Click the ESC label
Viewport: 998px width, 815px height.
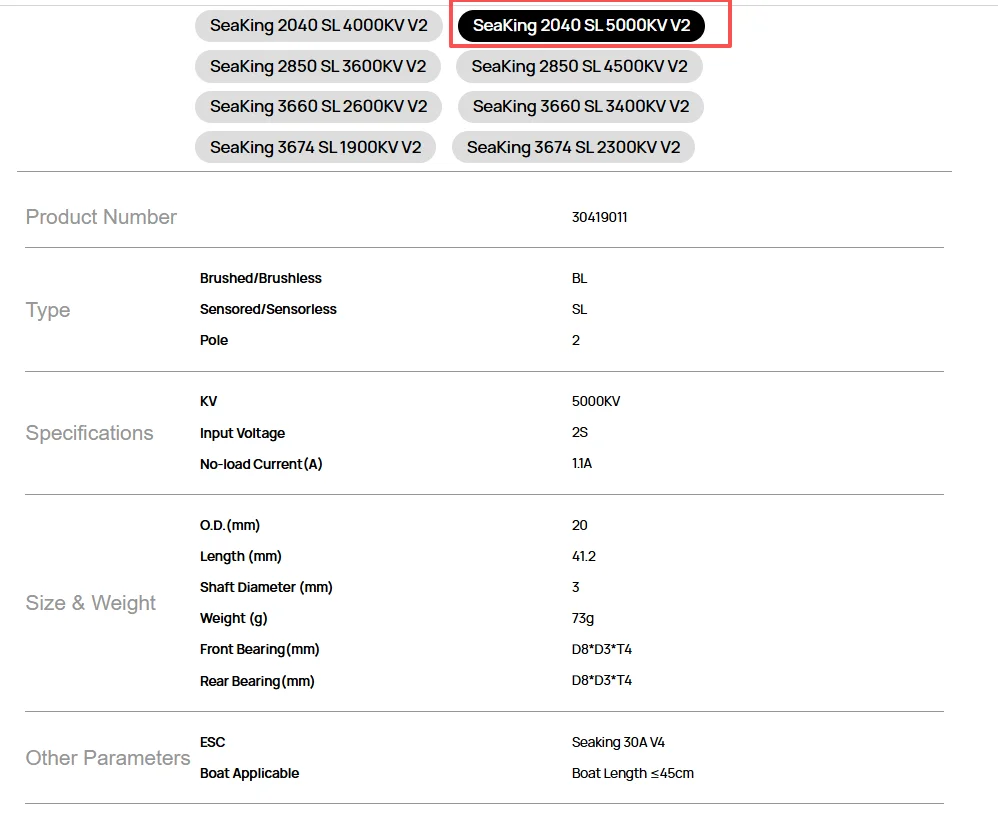[212, 742]
